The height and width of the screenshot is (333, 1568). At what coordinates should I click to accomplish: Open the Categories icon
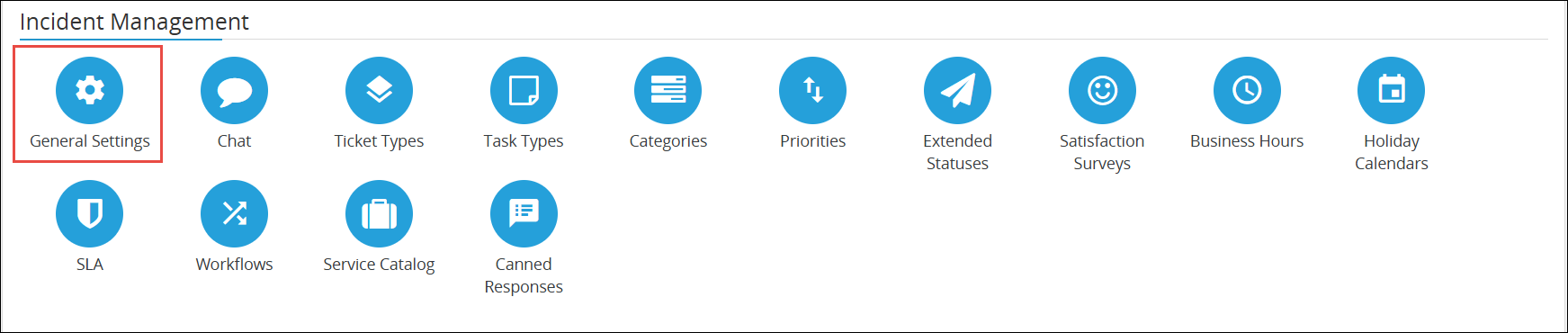click(x=668, y=90)
